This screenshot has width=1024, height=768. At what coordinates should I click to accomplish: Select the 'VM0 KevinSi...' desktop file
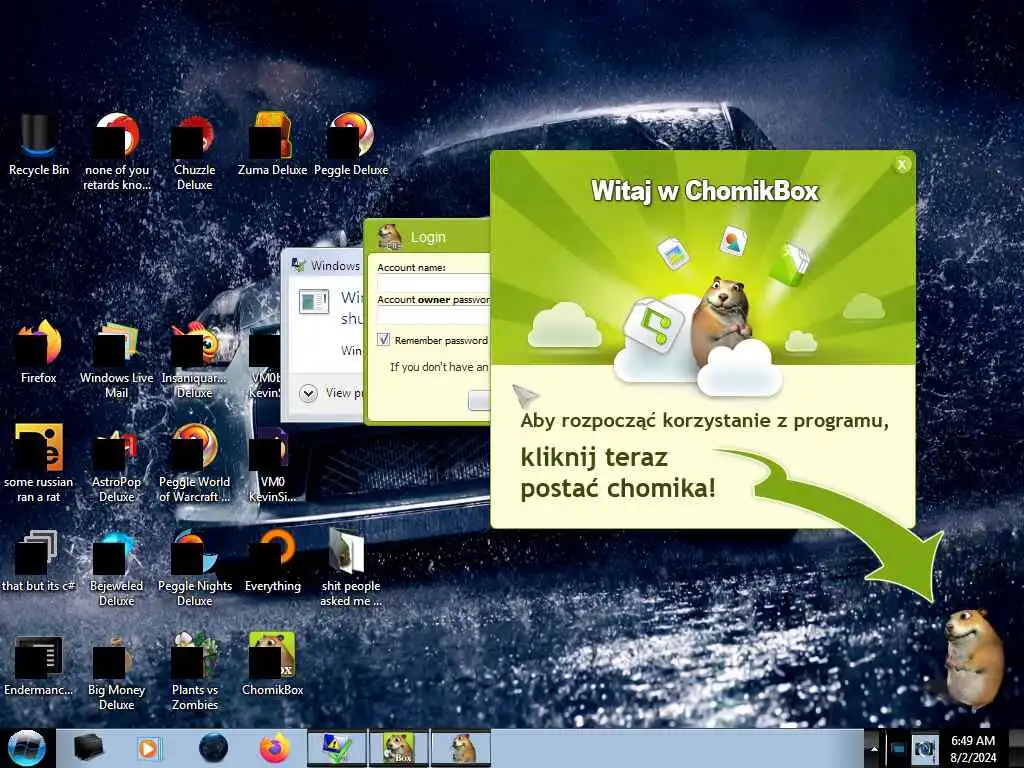(x=272, y=464)
